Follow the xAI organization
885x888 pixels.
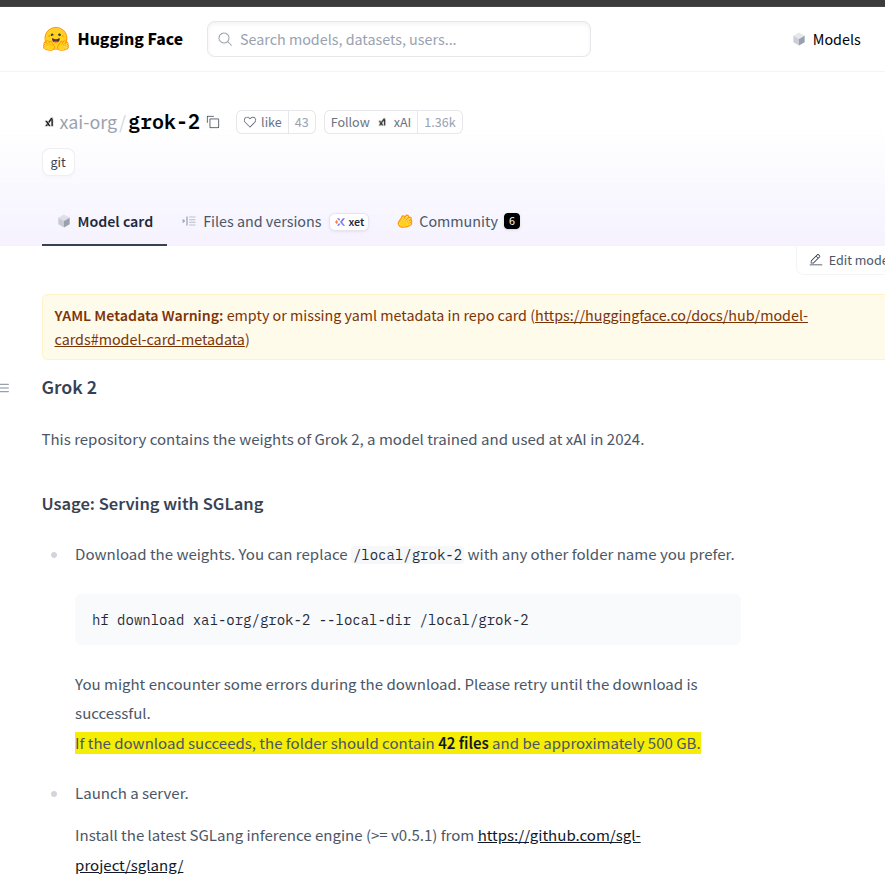(371, 122)
